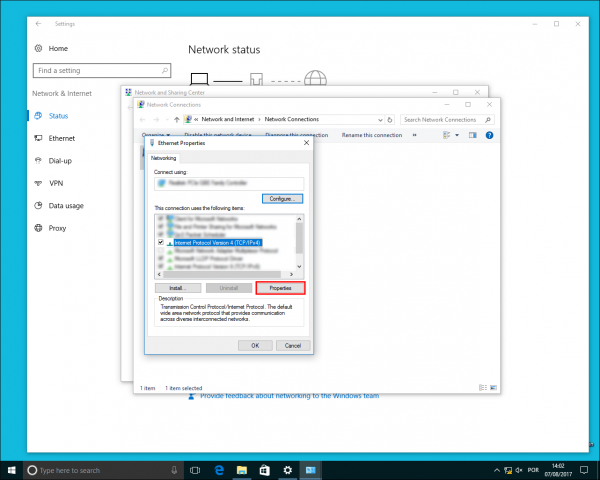Open the Status page in Settings sidebar

pos(58,116)
